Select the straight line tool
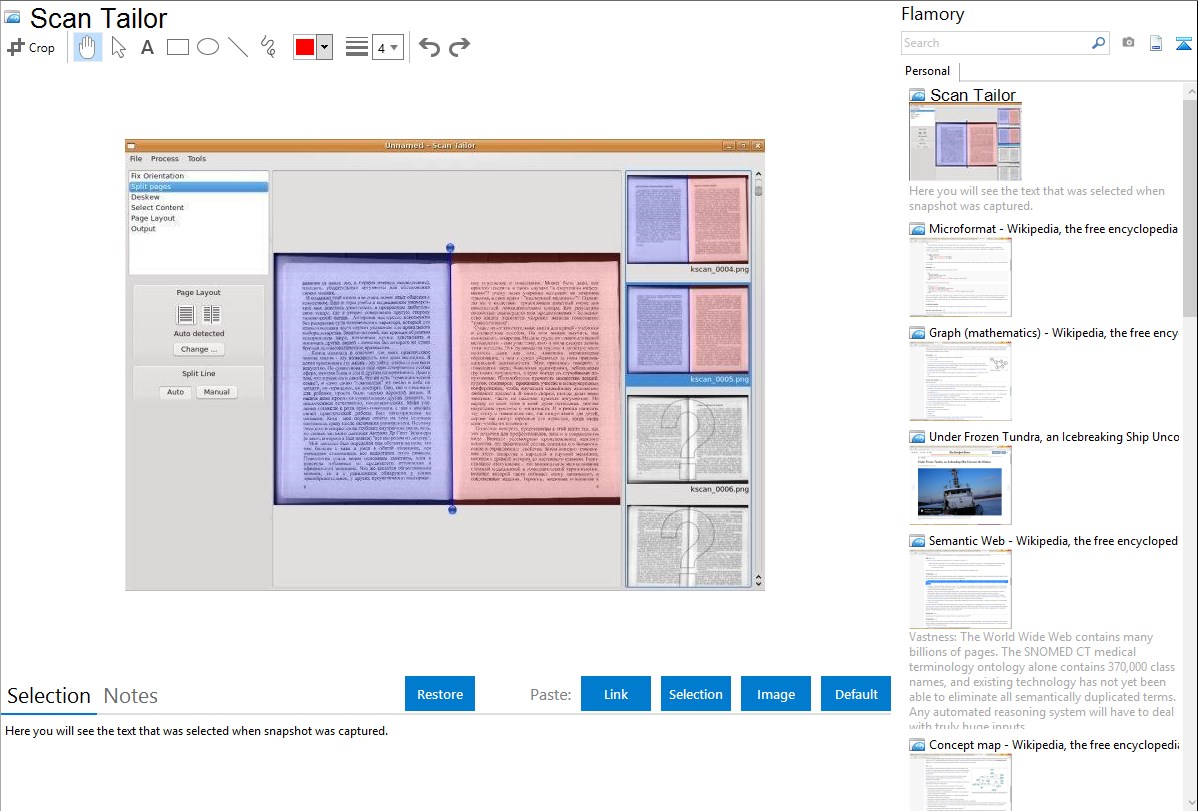 tap(238, 47)
